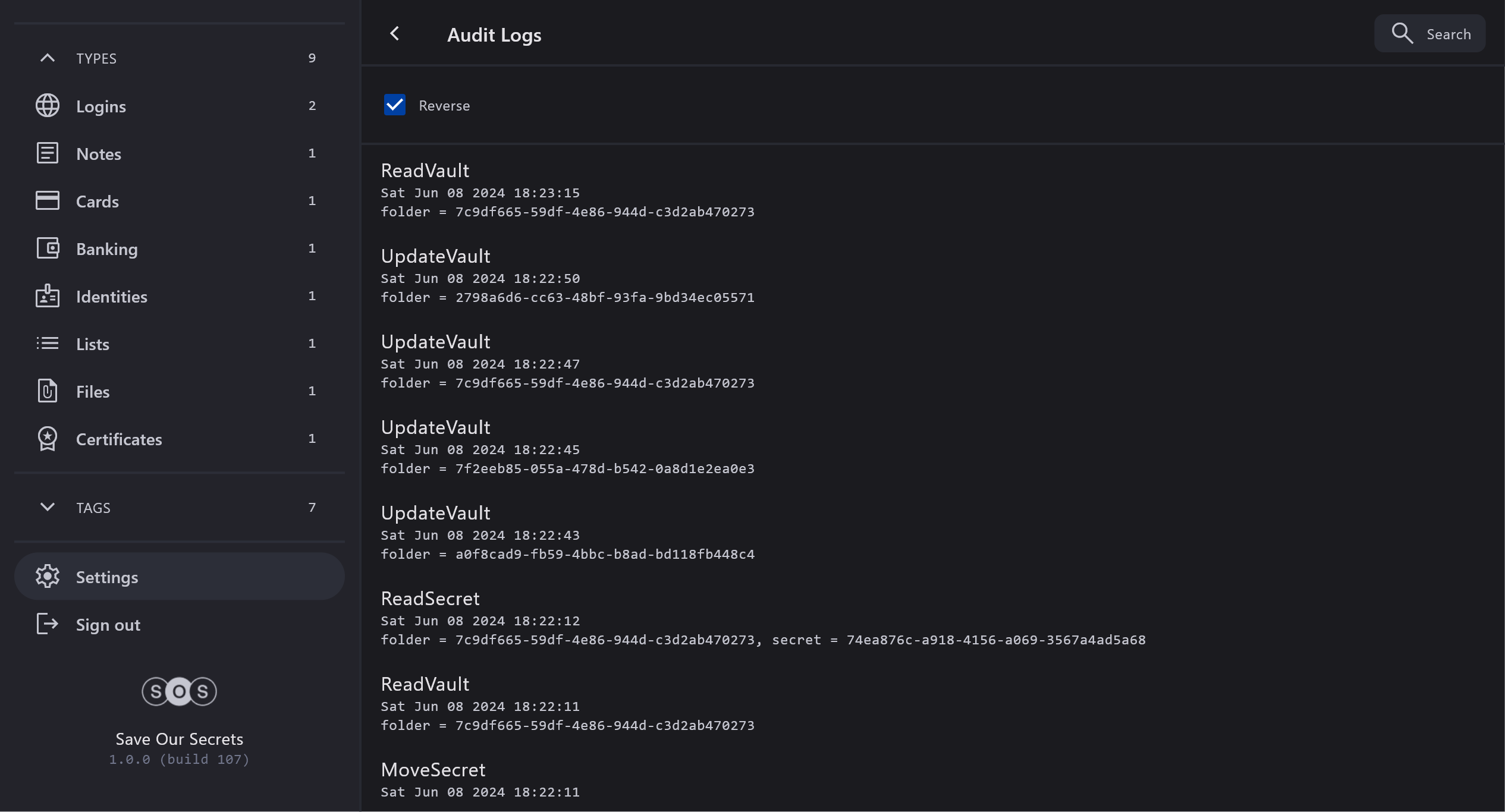Click the Cards credit card icon

click(x=48, y=201)
